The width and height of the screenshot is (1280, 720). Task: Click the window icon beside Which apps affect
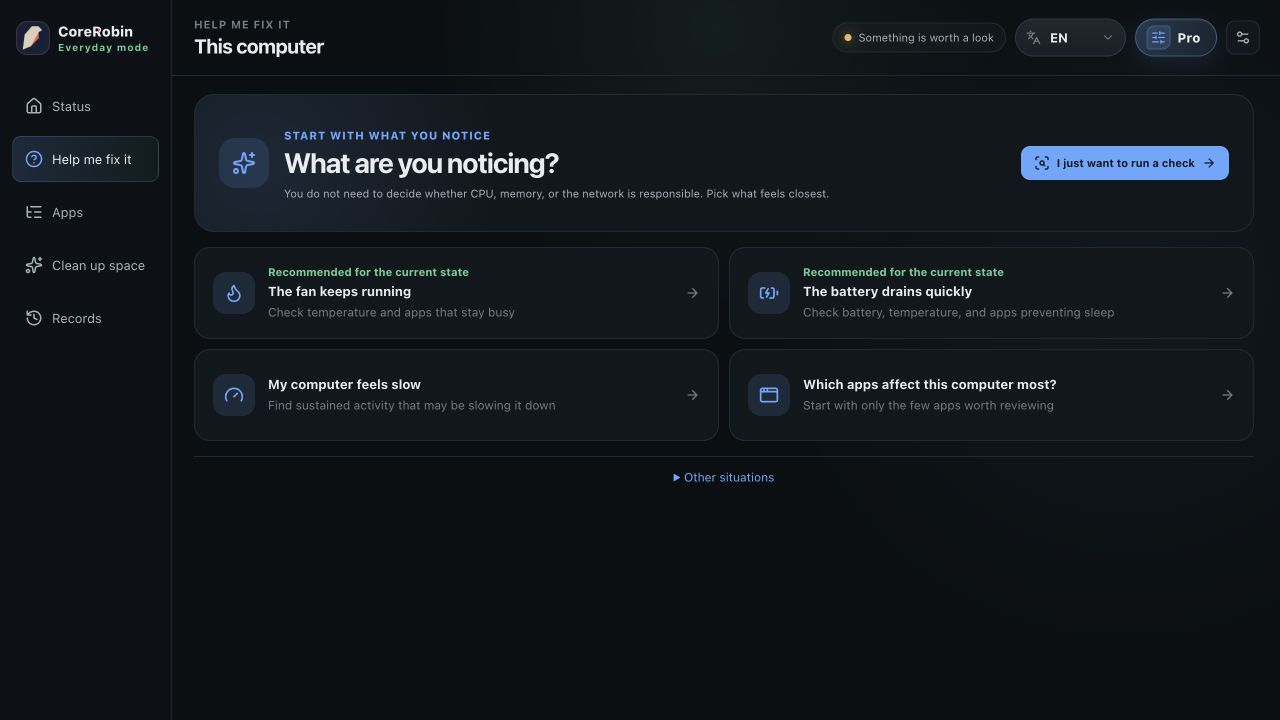[769, 395]
